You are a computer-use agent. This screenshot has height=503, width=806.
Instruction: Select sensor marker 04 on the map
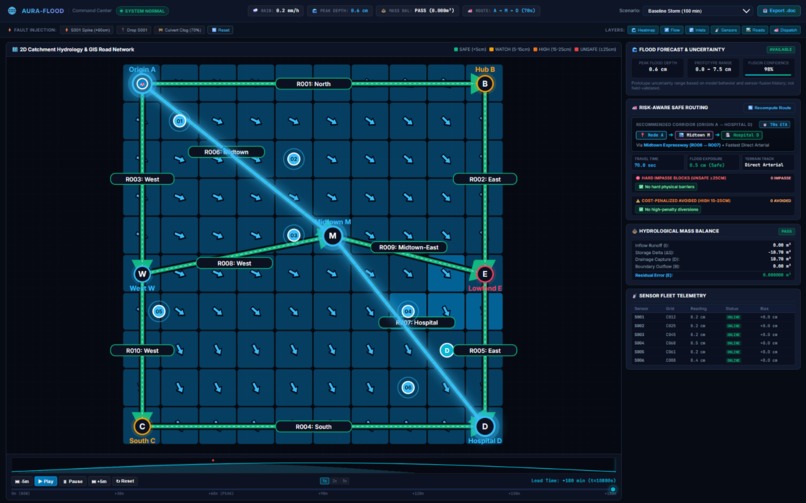pyautogui.click(x=408, y=311)
